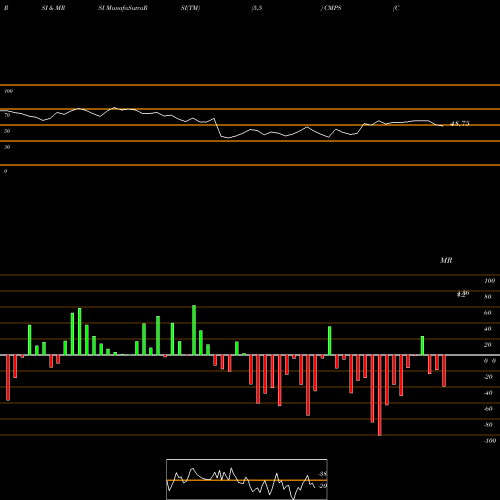This screenshot has height=500, width=500.
Task: Click the 38 value in the mini chart
Action: coord(323,474)
